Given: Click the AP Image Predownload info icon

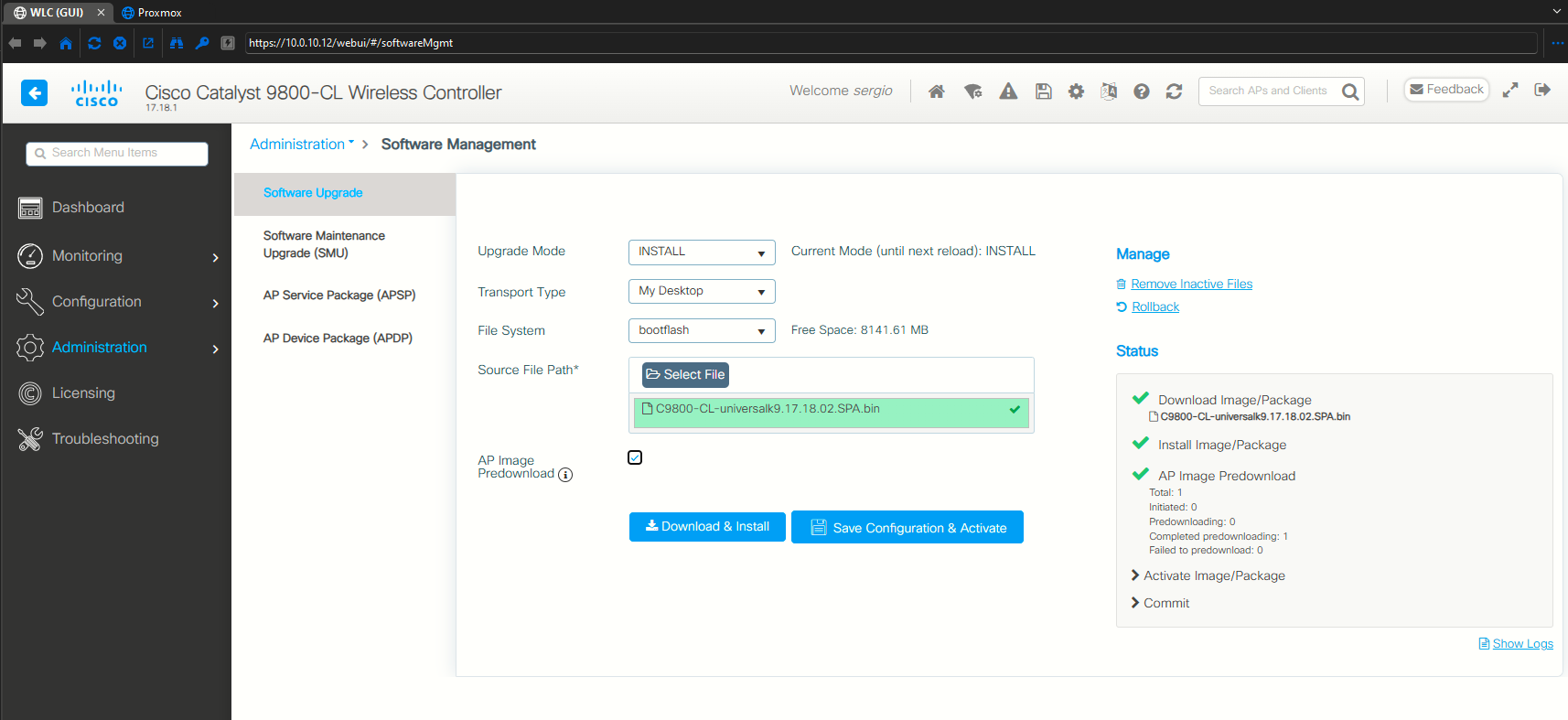Looking at the screenshot, I should tap(565, 475).
